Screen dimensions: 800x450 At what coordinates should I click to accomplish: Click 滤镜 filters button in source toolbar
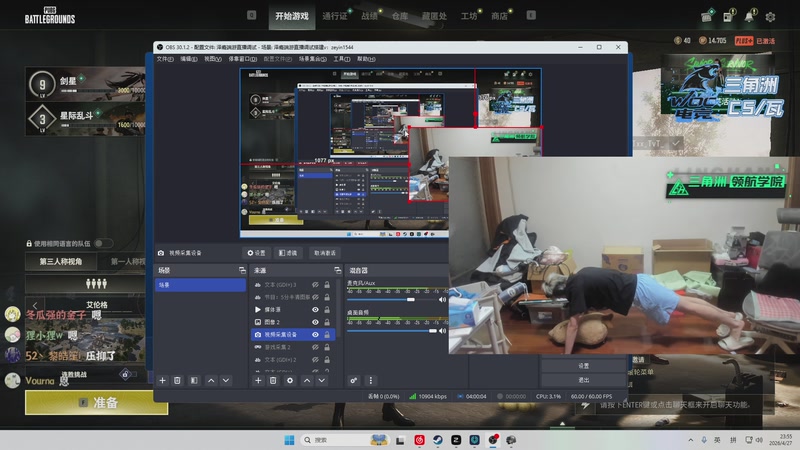pyautogui.click(x=288, y=253)
